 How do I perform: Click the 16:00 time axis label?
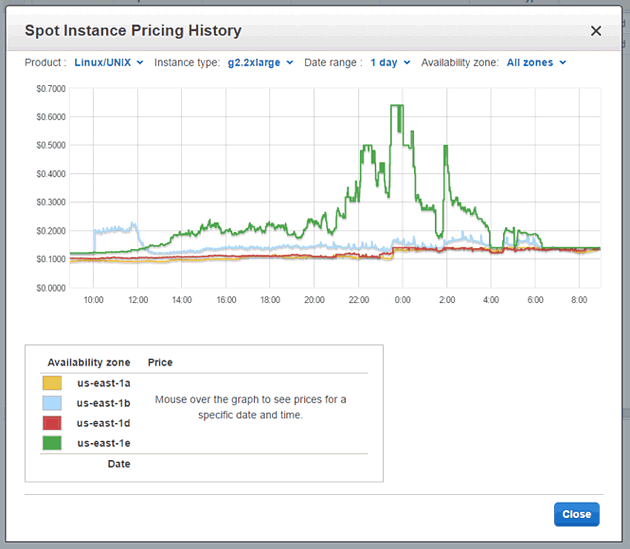226,300
